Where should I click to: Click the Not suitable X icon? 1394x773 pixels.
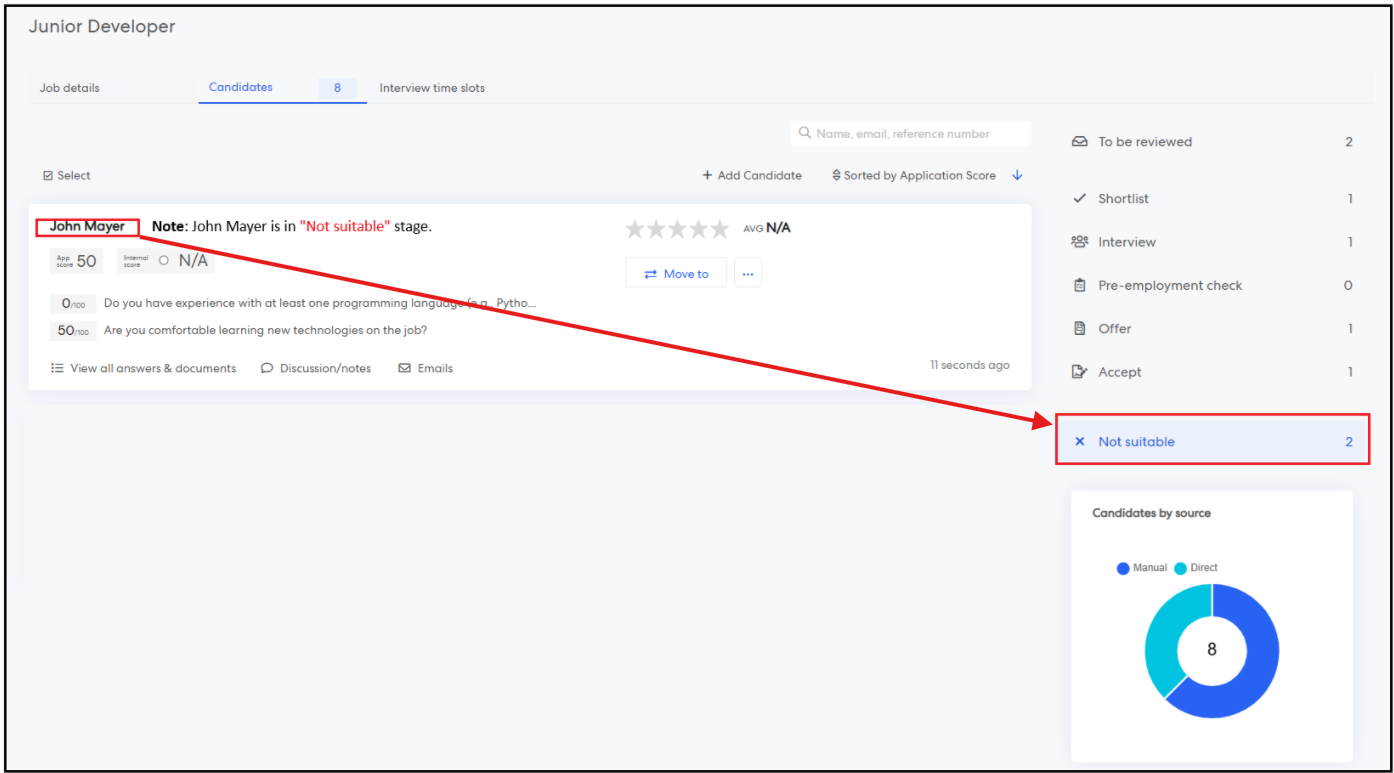coord(1079,442)
